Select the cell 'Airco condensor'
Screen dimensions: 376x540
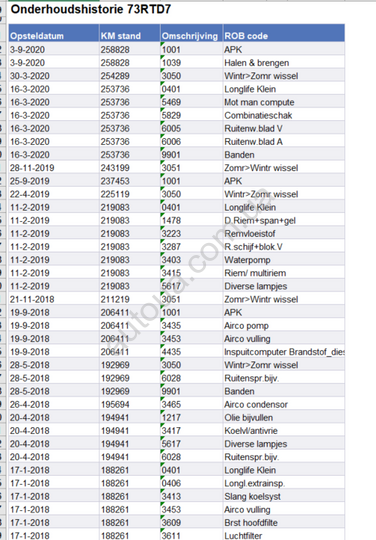[x=284, y=404]
